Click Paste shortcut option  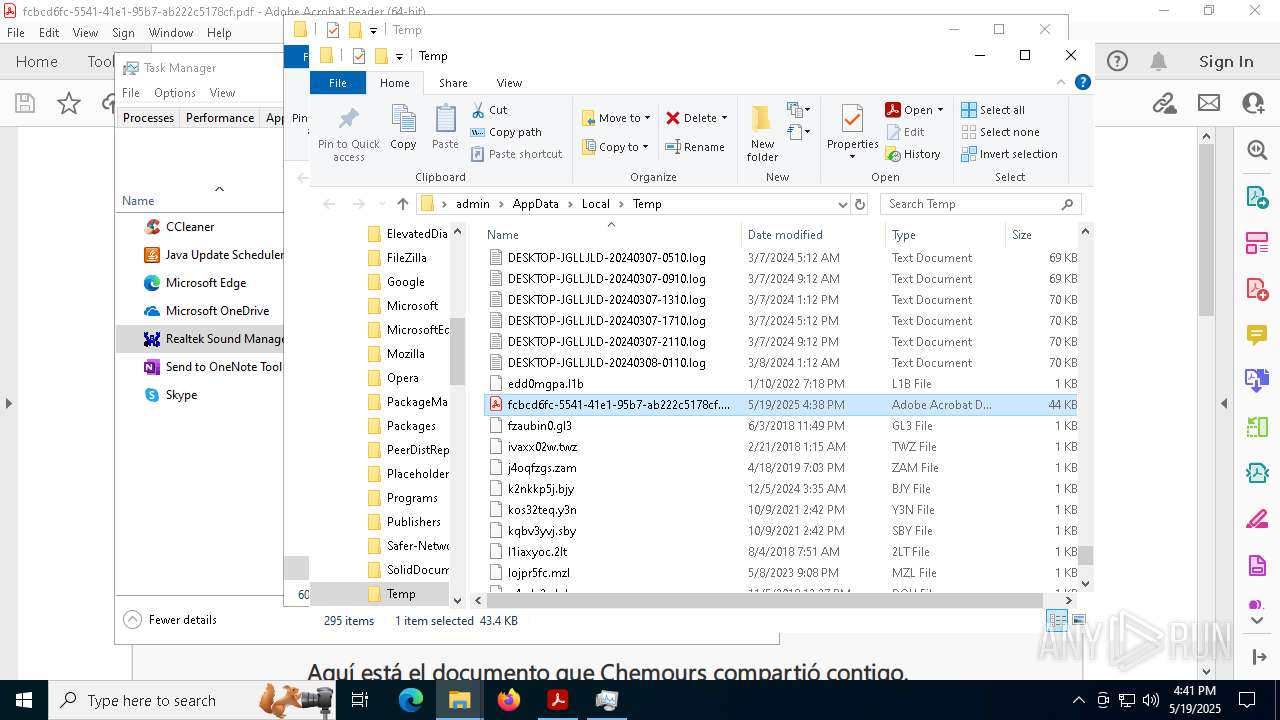pyautogui.click(x=516, y=154)
